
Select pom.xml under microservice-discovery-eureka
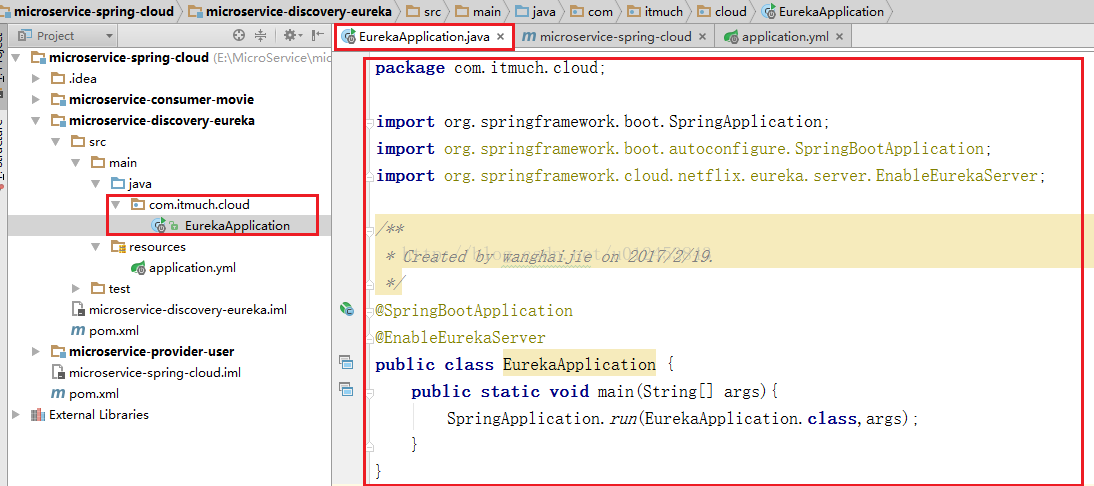(x=112, y=331)
